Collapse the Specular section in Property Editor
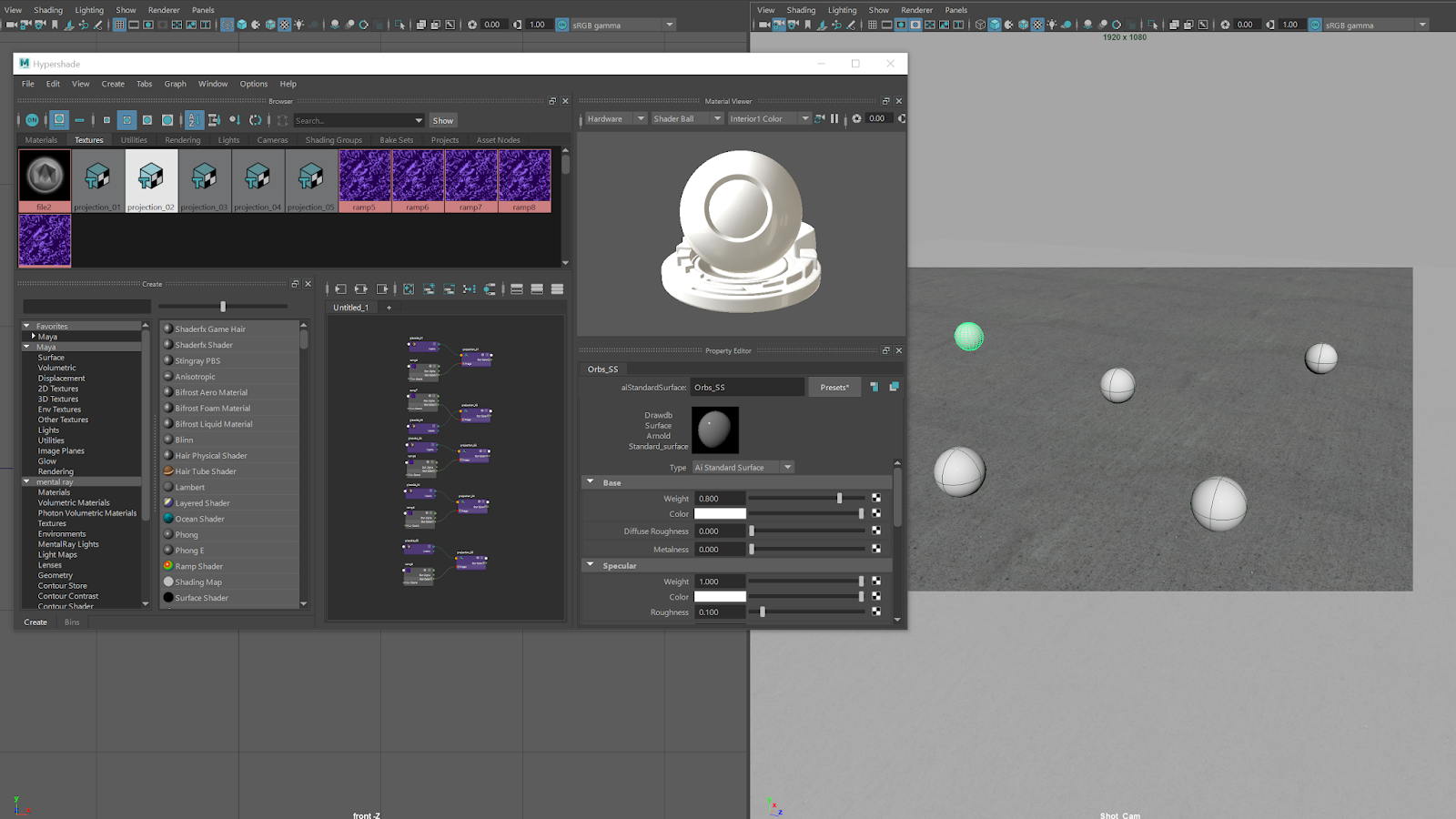 point(590,565)
